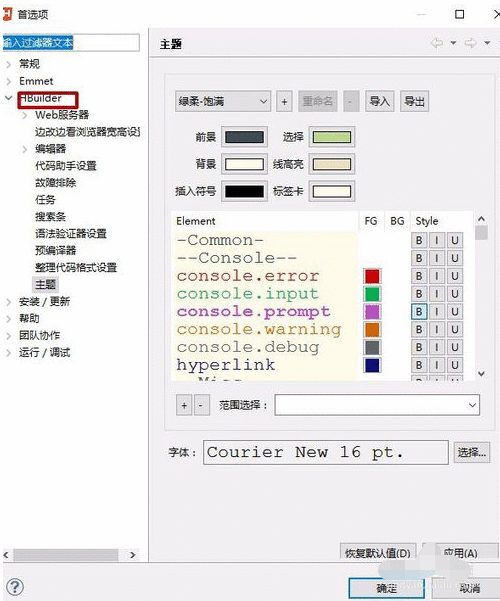Select 语法验证器设置 in tree
Screen dimensions: 500x601
point(71,234)
